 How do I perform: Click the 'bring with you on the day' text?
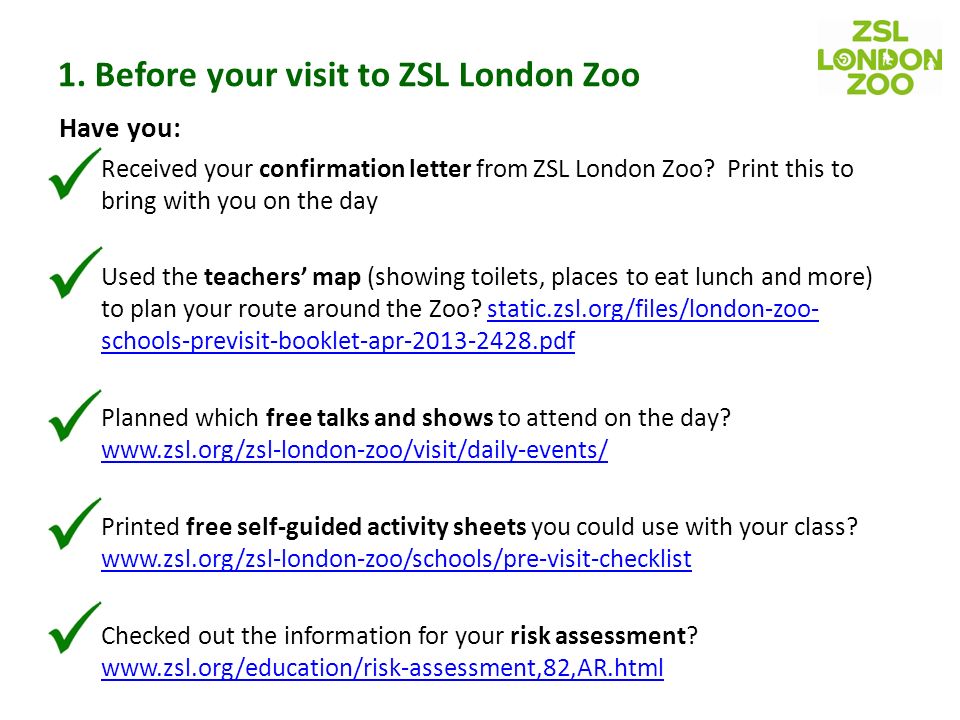coord(239,201)
